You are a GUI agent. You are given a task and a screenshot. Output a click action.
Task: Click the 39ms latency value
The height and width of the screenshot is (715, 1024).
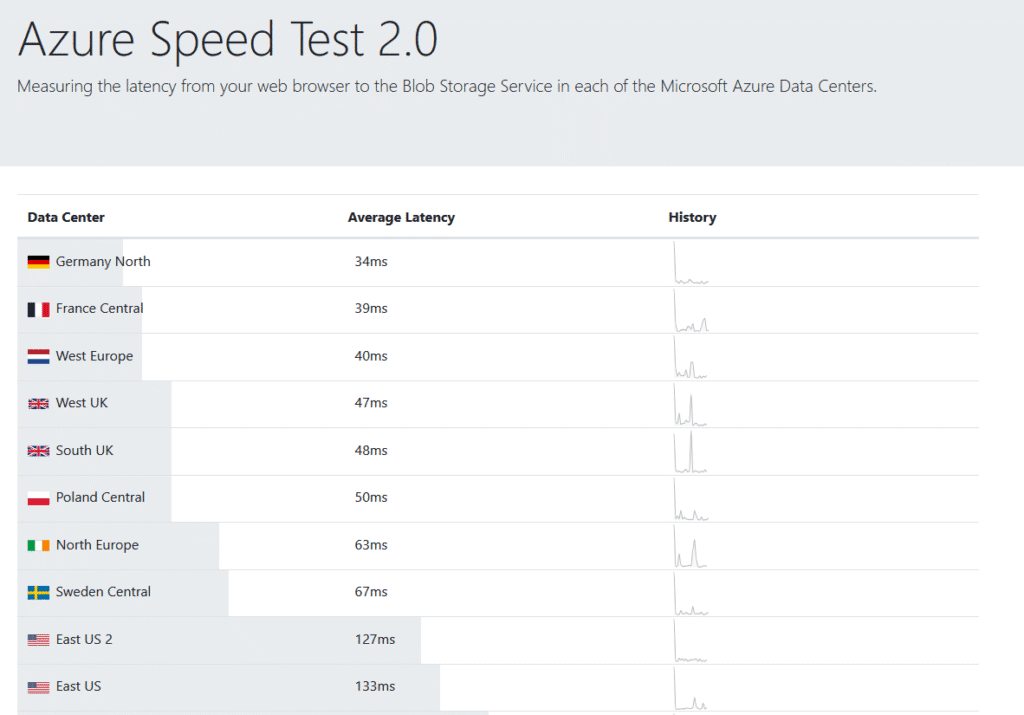(x=371, y=308)
